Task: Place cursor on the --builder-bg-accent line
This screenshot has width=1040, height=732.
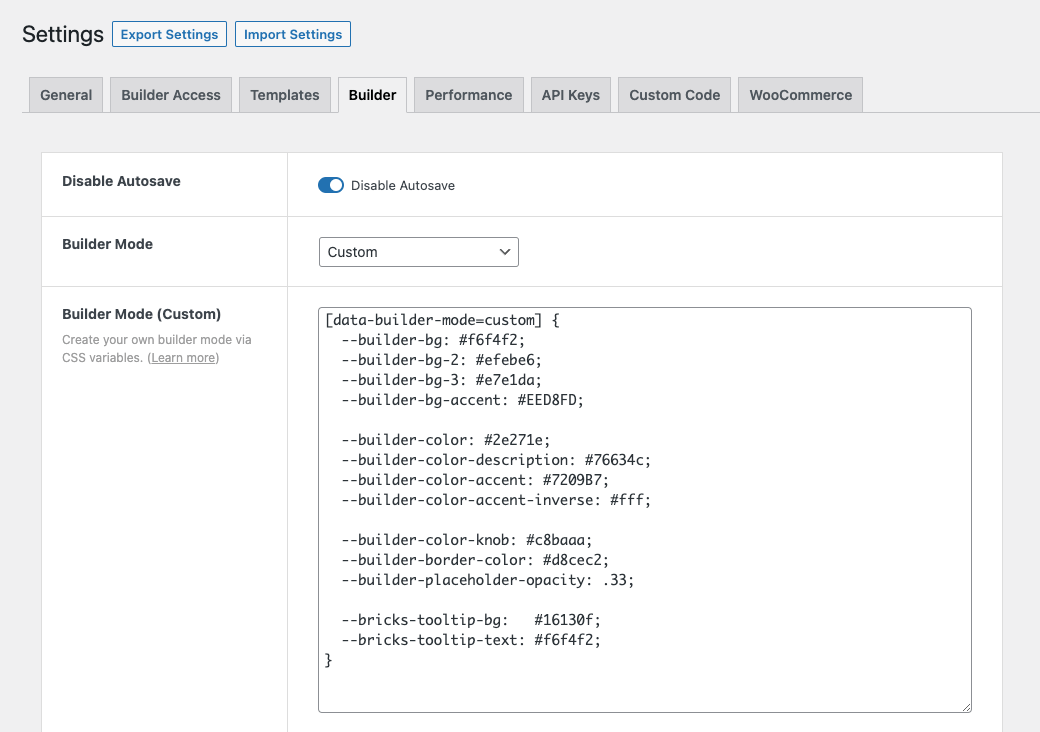Action: (x=462, y=400)
